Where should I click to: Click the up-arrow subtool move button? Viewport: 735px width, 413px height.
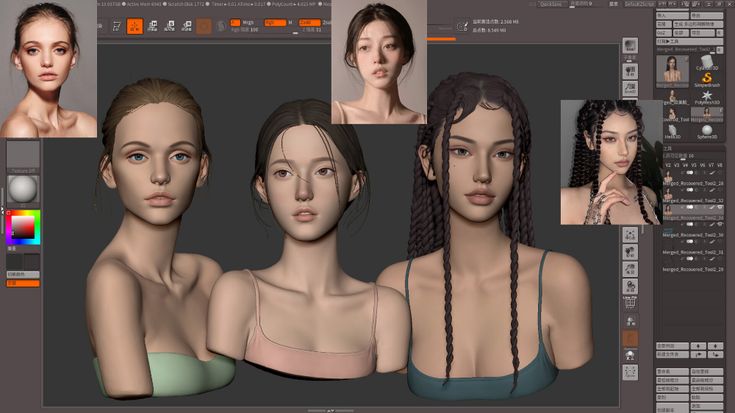click(698, 346)
